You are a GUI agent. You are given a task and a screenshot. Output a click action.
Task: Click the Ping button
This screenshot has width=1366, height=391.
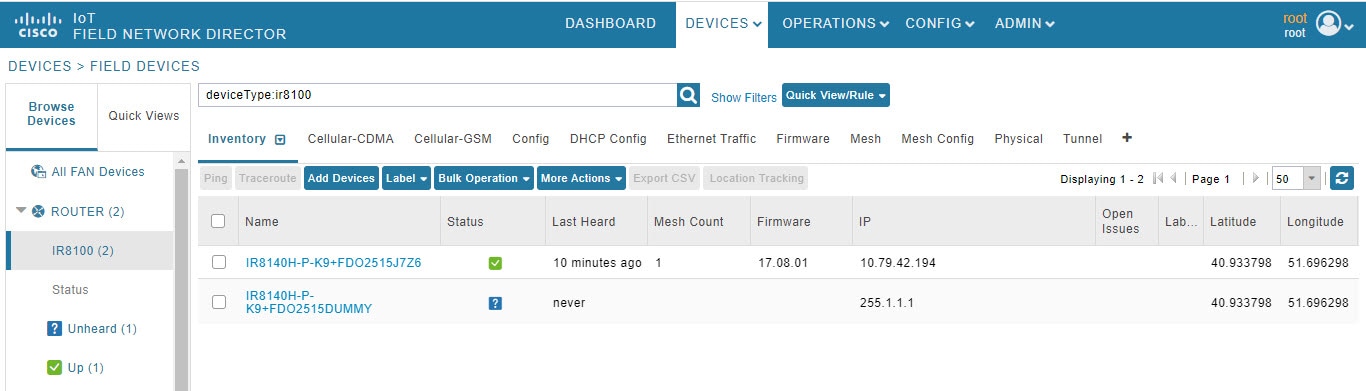click(x=216, y=178)
